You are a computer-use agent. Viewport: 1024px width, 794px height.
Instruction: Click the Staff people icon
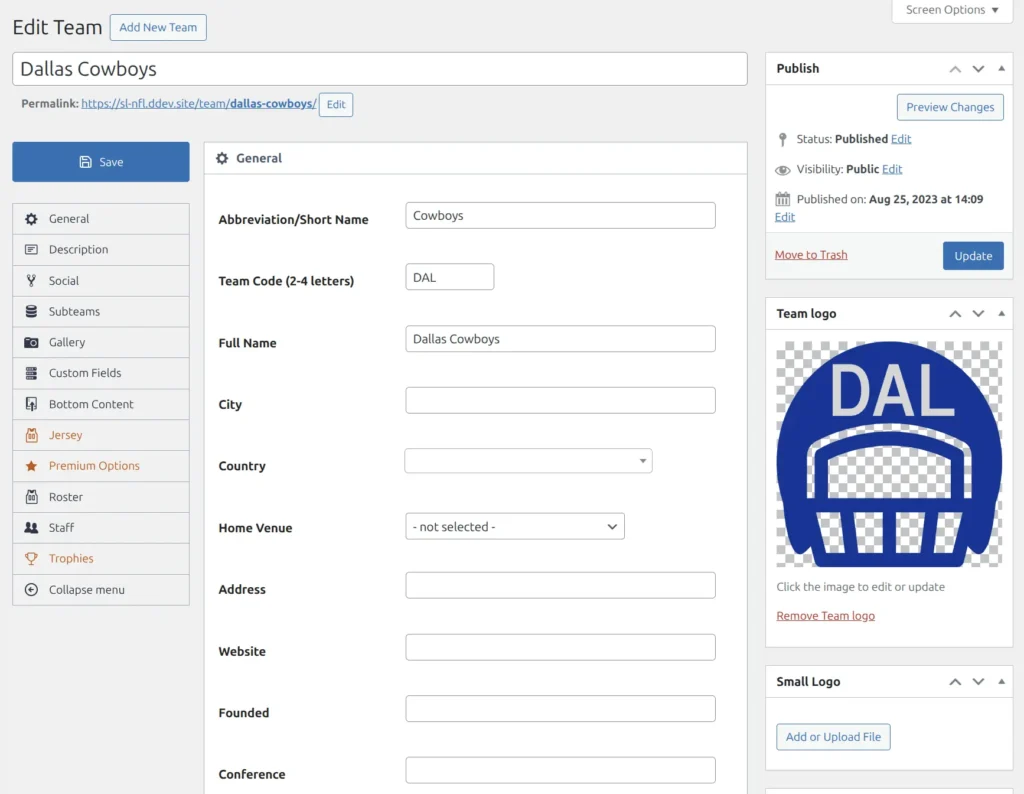[x=31, y=528]
